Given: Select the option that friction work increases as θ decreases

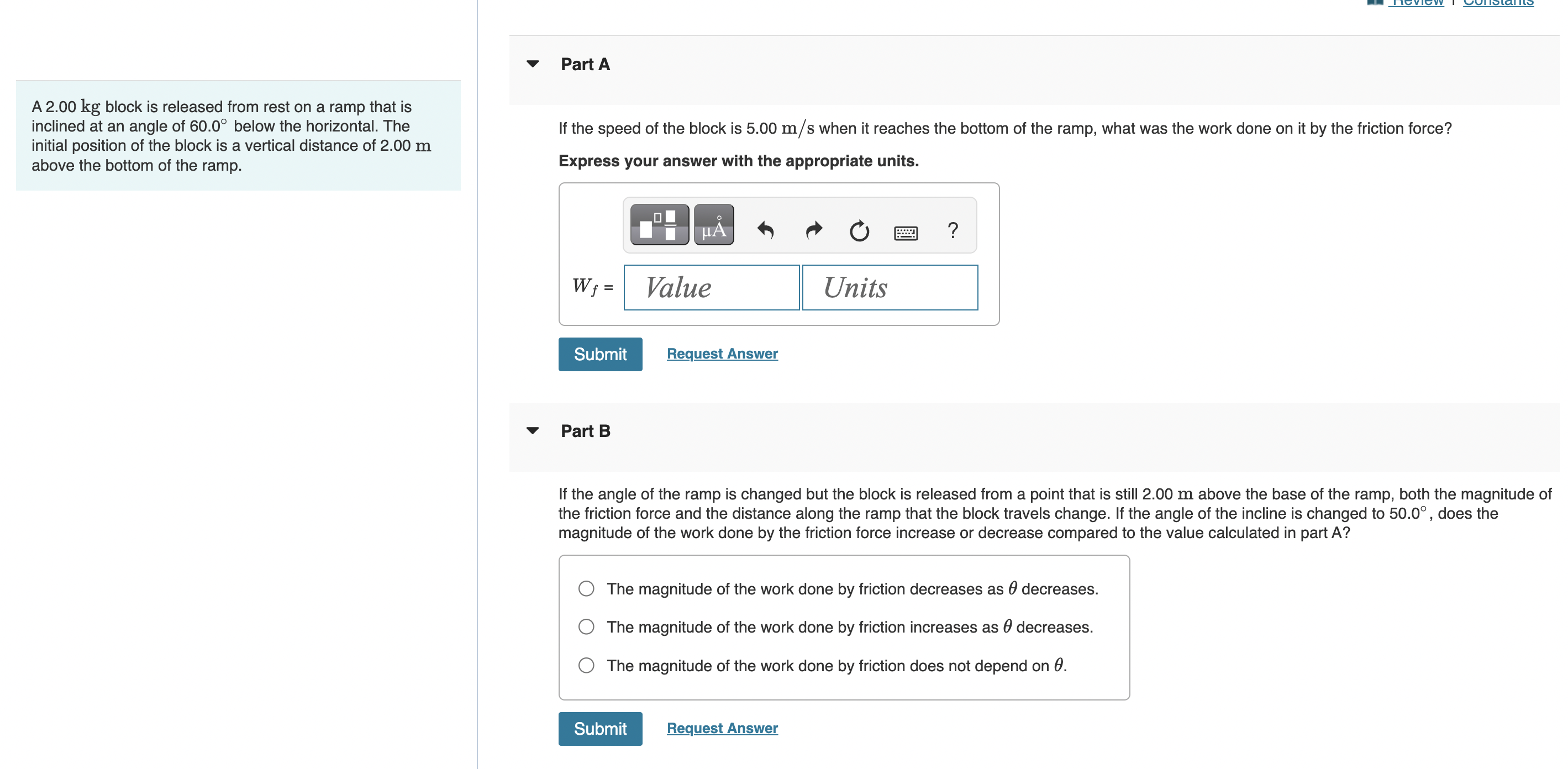Looking at the screenshot, I should pos(586,626).
